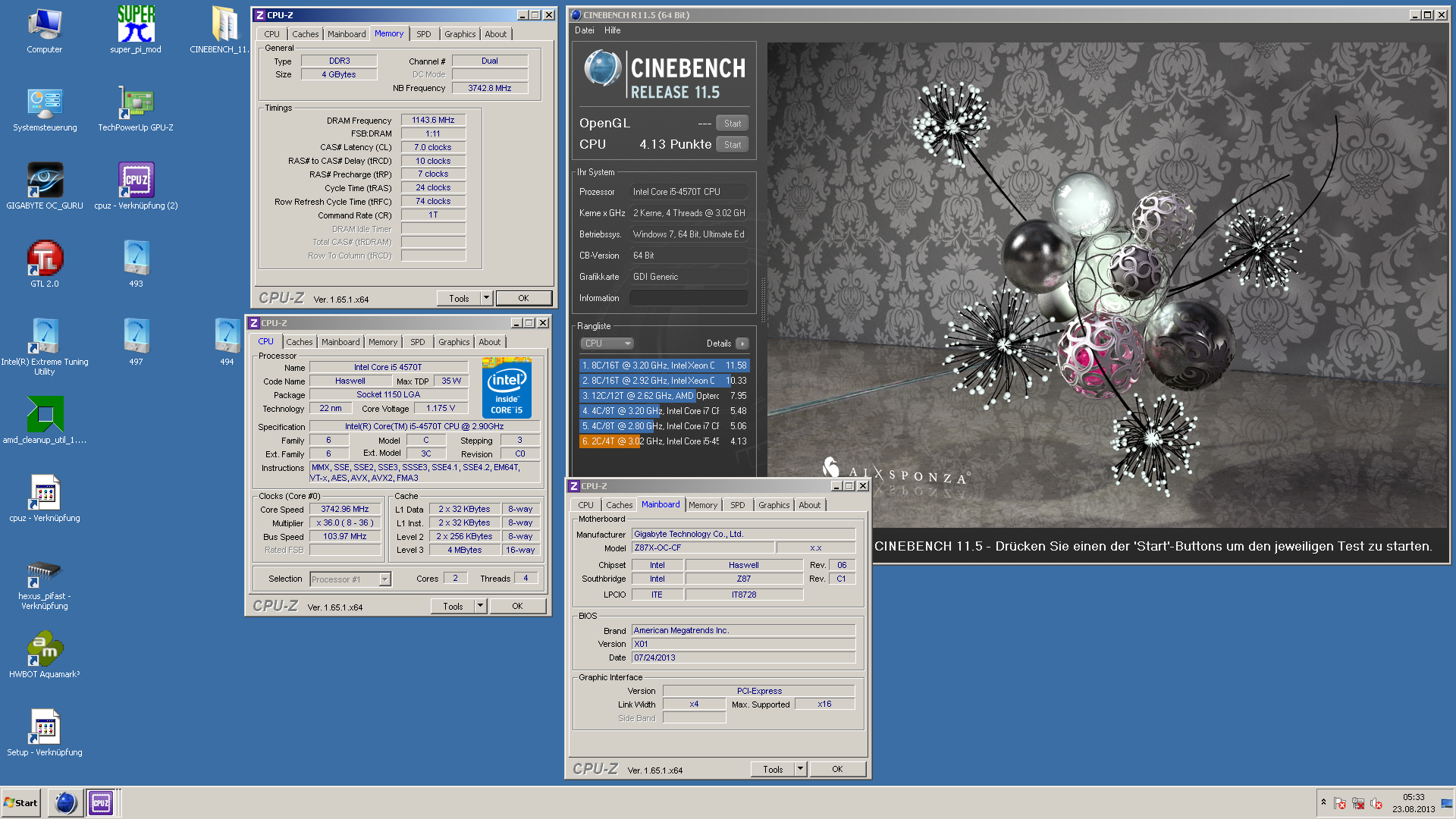The width and height of the screenshot is (1456, 819).
Task: Open GIGABYTE OC_GURU desktop icon
Action: 45,187
